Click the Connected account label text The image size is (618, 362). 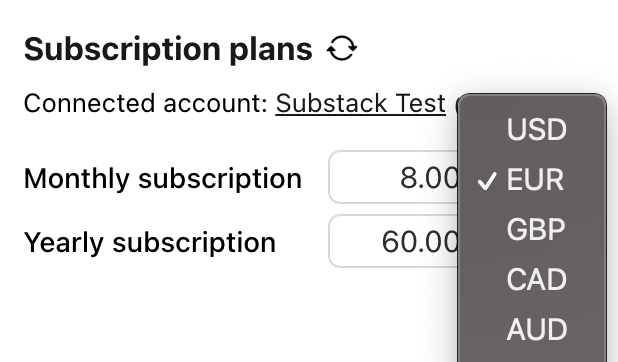click(146, 104)
